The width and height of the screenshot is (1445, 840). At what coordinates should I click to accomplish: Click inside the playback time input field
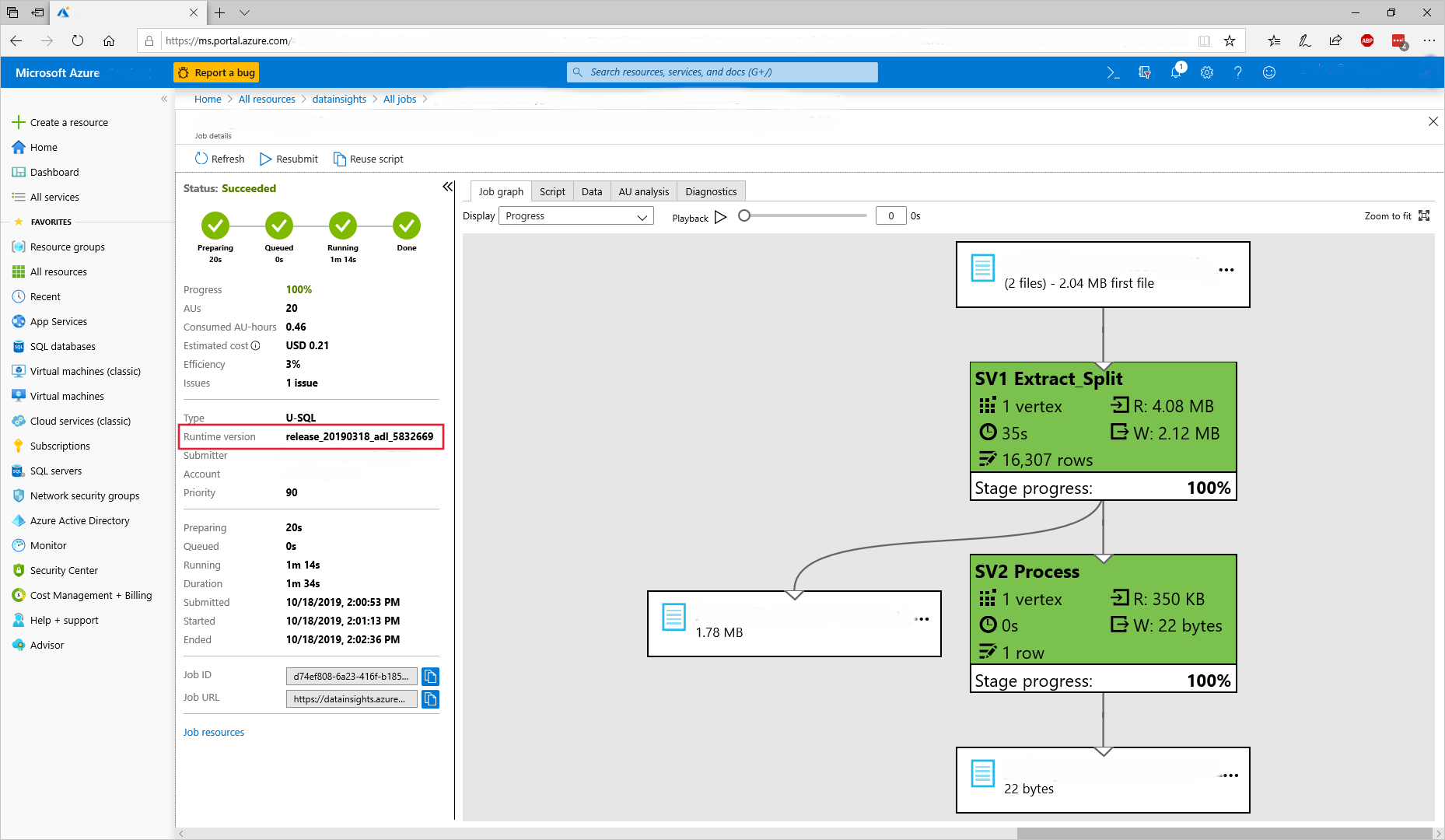[x=890, y=215]
